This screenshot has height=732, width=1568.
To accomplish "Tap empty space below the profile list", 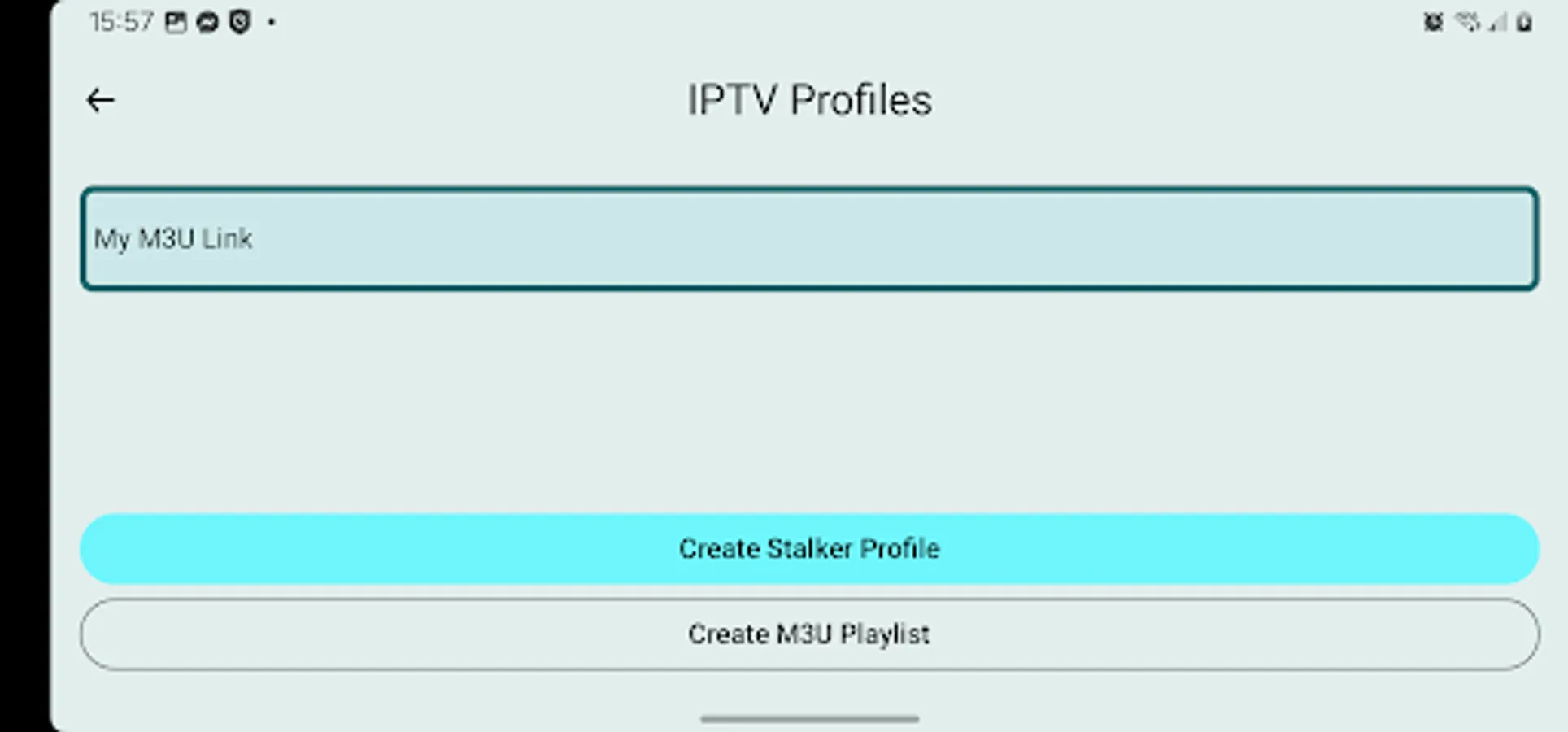I will [x=809, y=399].
